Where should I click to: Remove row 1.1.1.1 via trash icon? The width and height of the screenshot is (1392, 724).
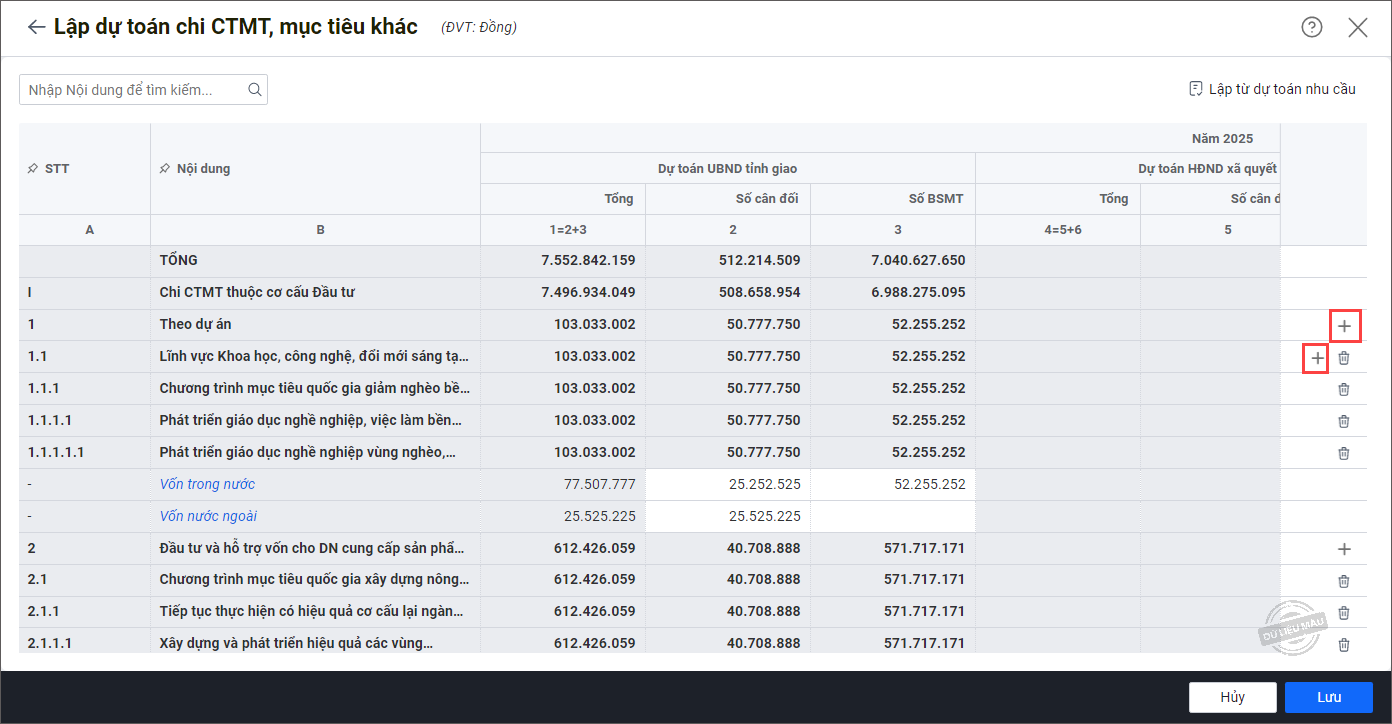[1344, 421]
